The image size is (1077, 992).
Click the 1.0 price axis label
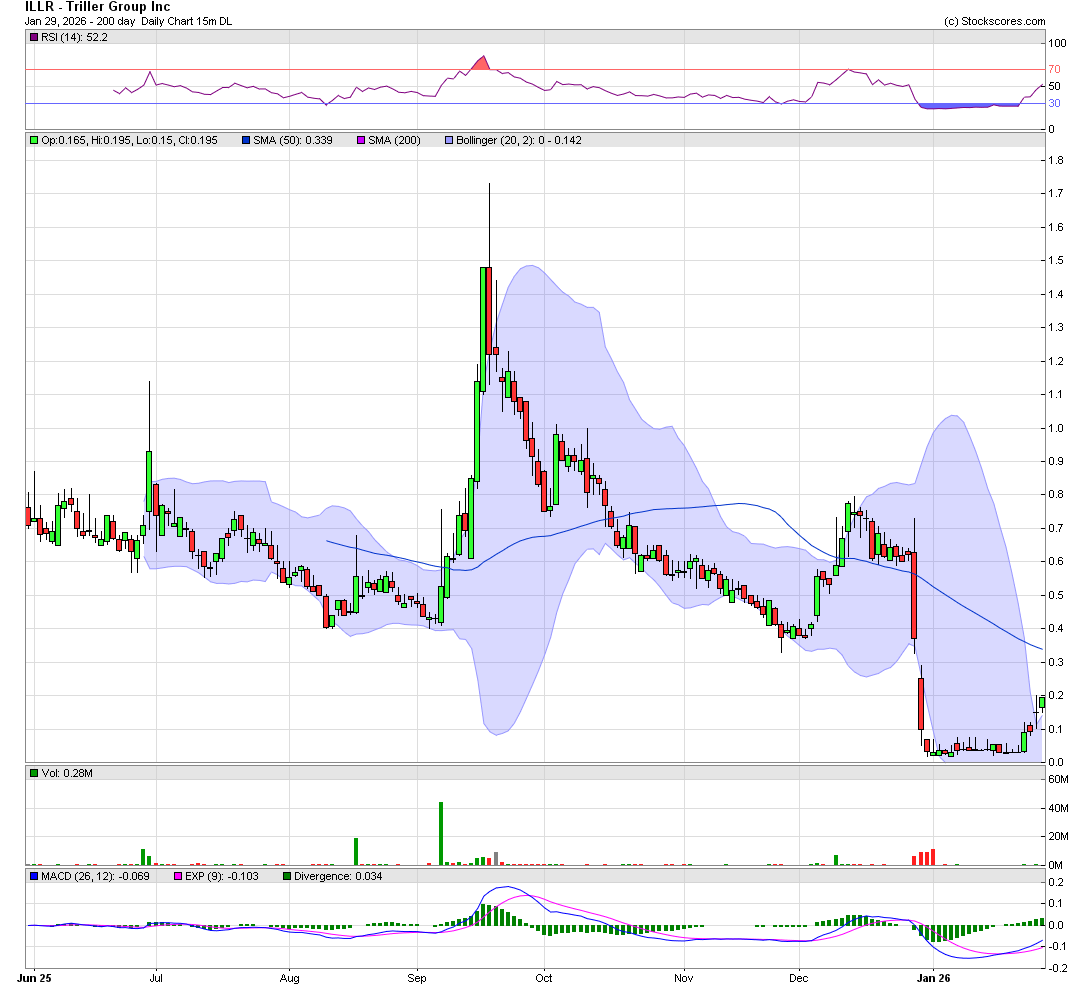1056,429
